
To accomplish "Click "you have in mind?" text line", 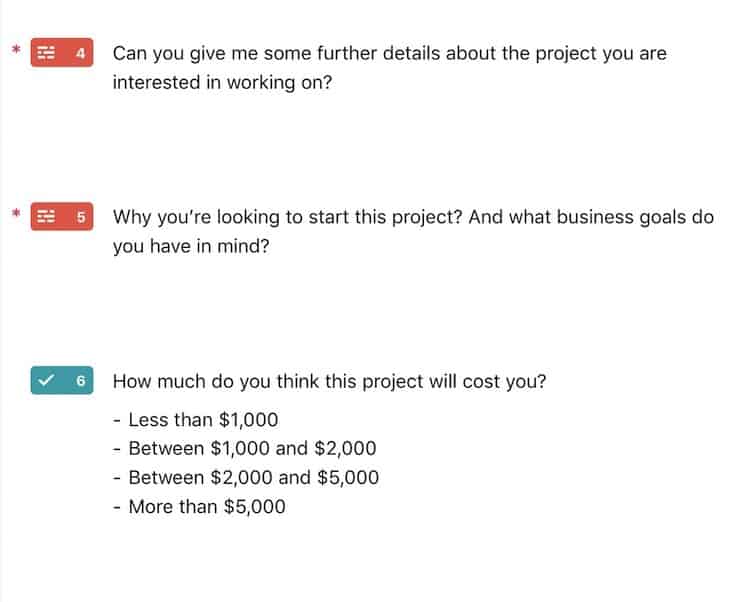I will pos(191,247).
